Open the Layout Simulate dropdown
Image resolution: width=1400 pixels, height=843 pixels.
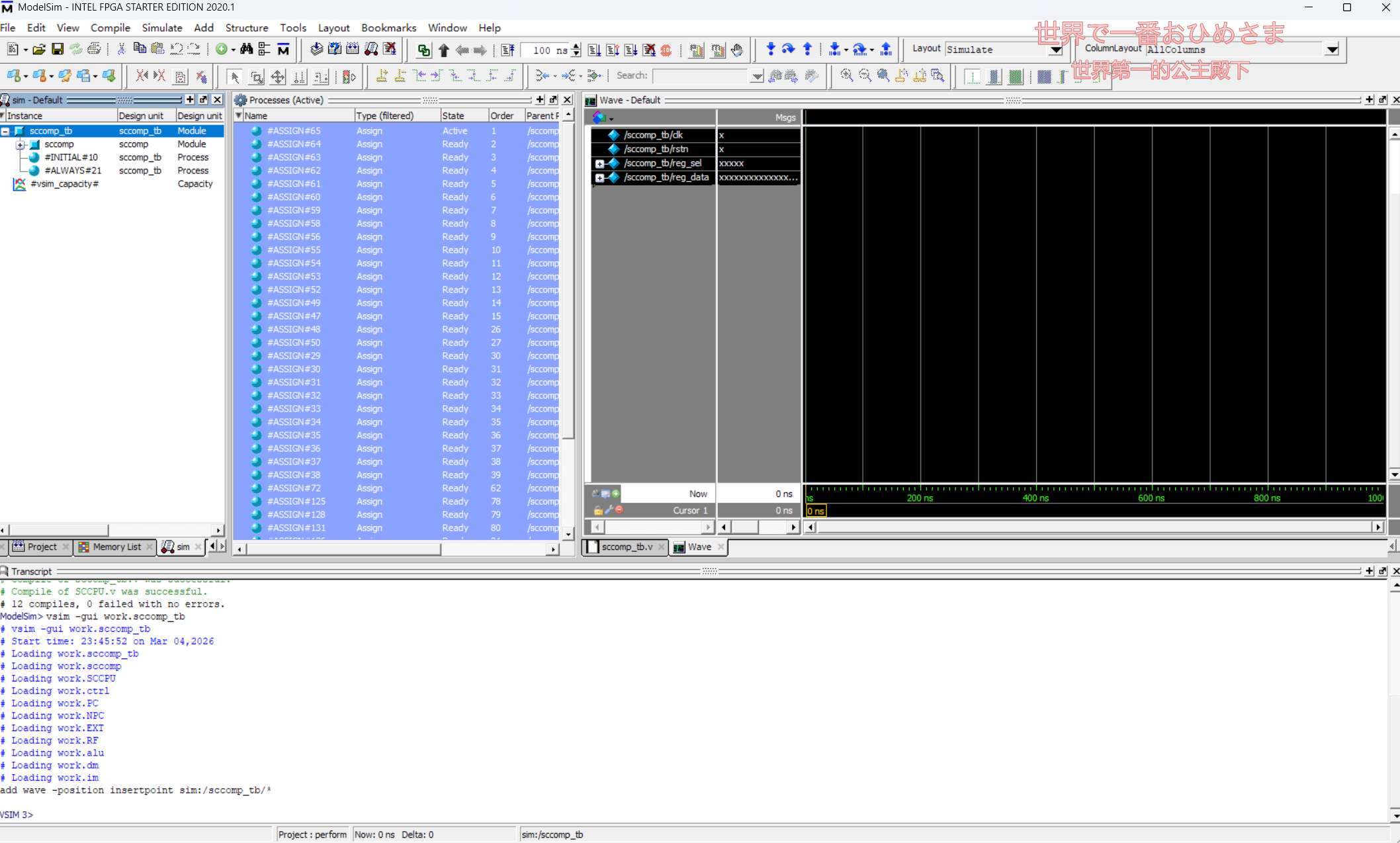[1056, 50]
